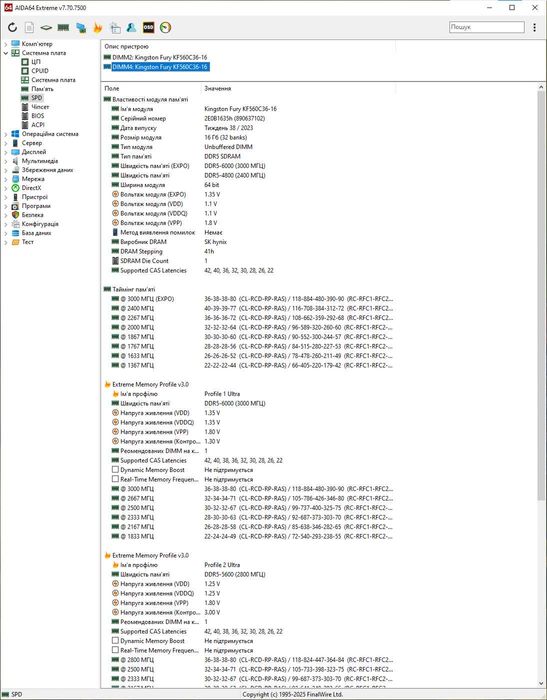Click the scrollbar up arrow
The image size is (547, 700).
coord(541,88)
